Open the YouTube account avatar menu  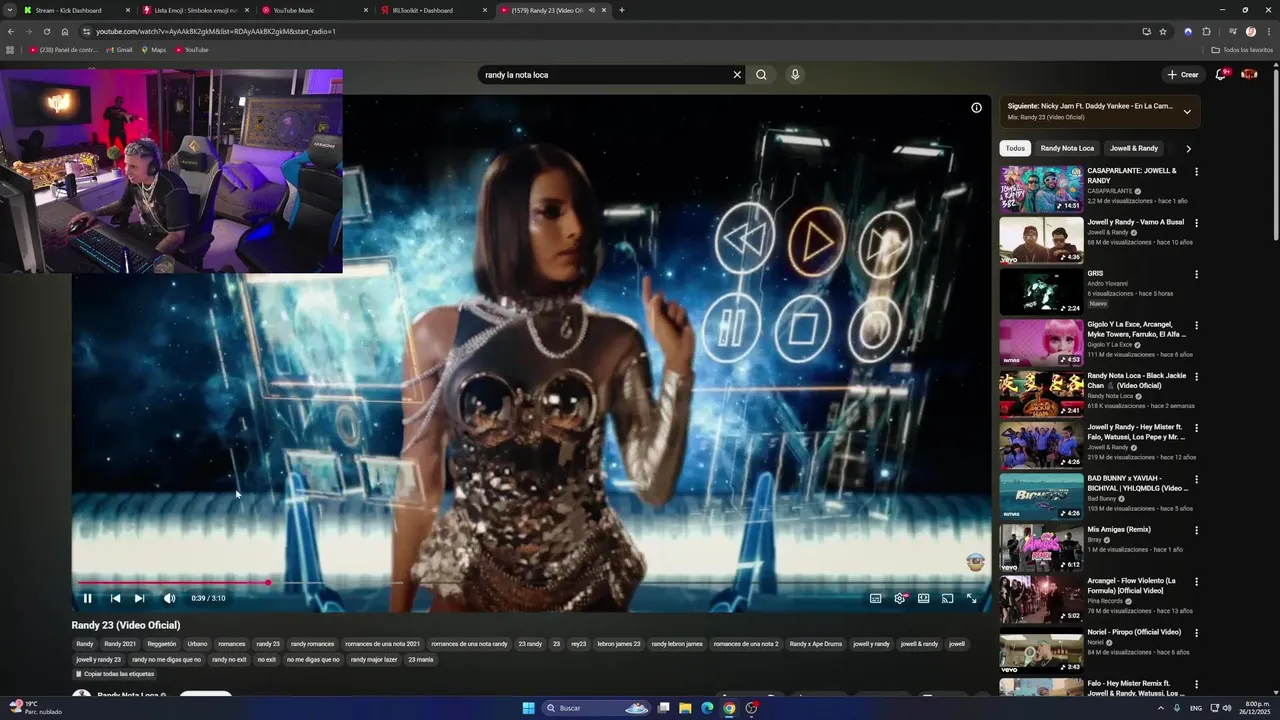pyautogui.click(x=1249, y=74)
